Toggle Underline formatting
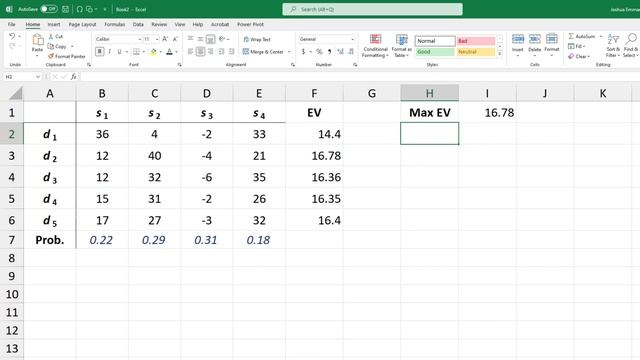The width and height of the screenshot is (640, 360). [x=120, y=52]
